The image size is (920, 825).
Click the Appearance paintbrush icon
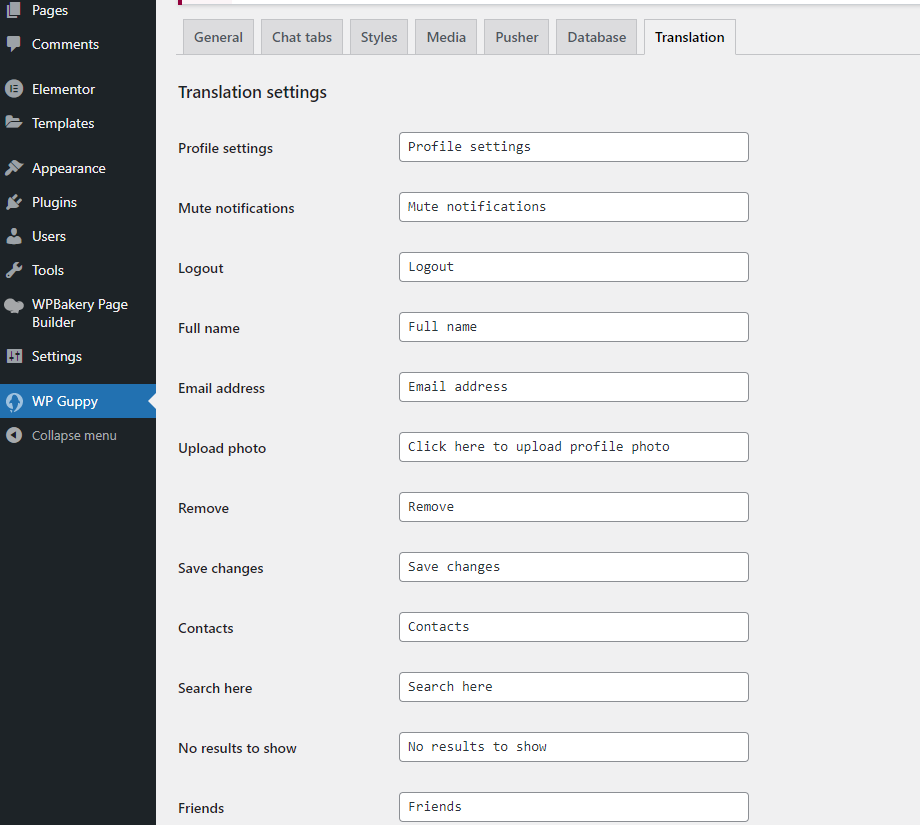(x=14, y=168)
